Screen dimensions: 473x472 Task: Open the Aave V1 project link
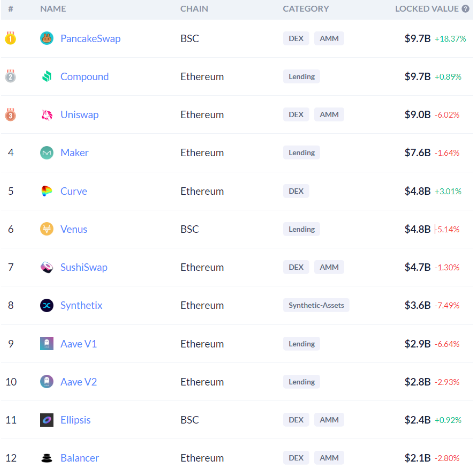(x=78, y=344)
